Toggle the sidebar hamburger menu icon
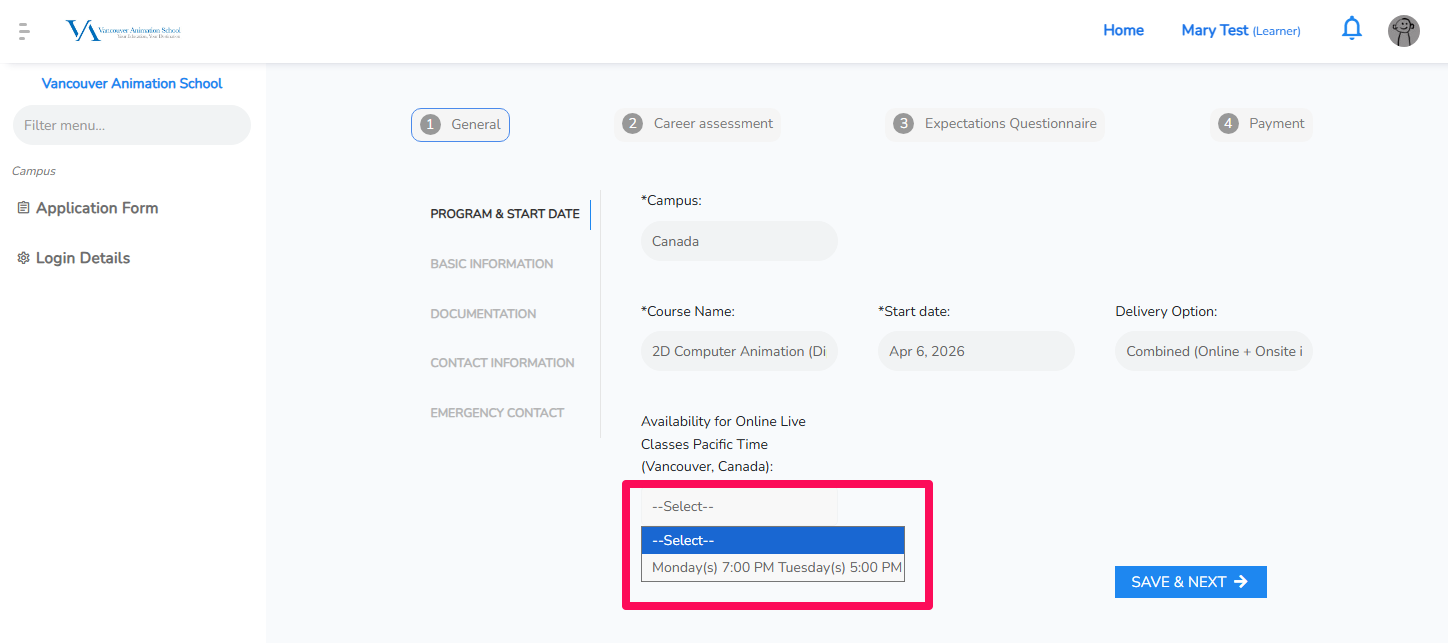Image resolution: width=1448 pixels, height=643 pixels. (x=24, y=31)
